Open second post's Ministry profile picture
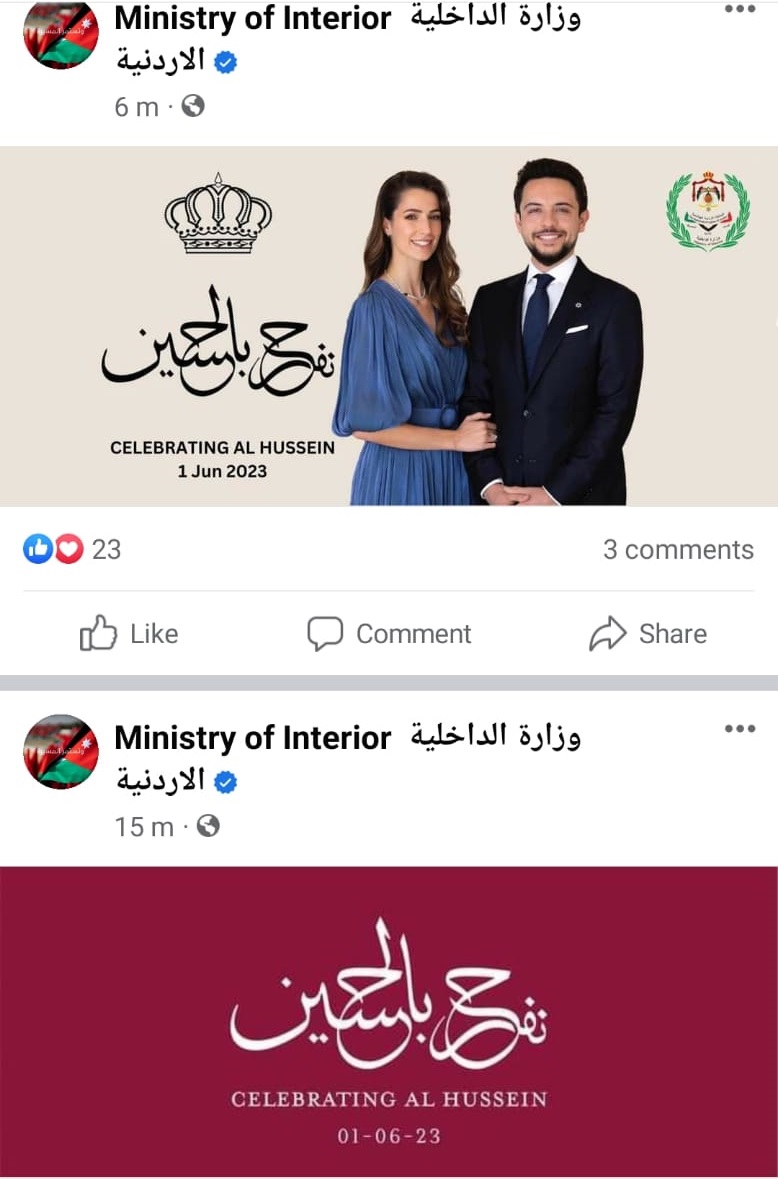 (x=61, y=751)
